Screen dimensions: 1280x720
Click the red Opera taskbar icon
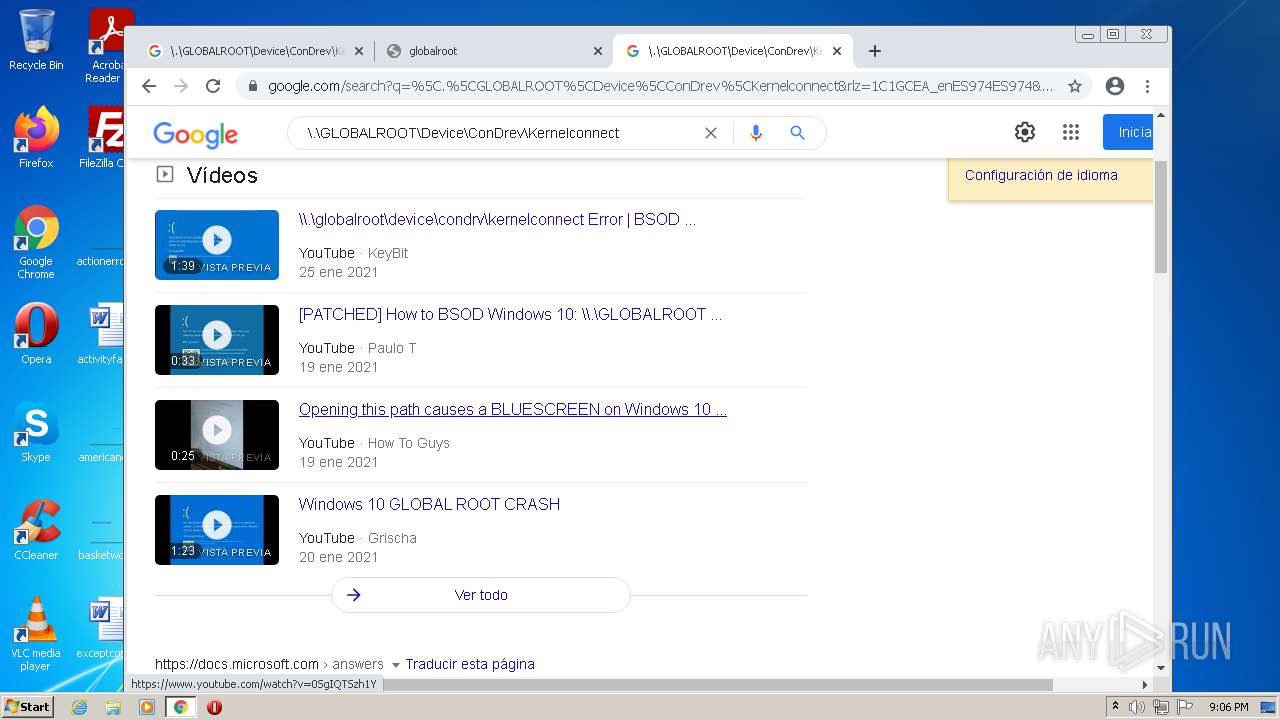click(214, 707)
